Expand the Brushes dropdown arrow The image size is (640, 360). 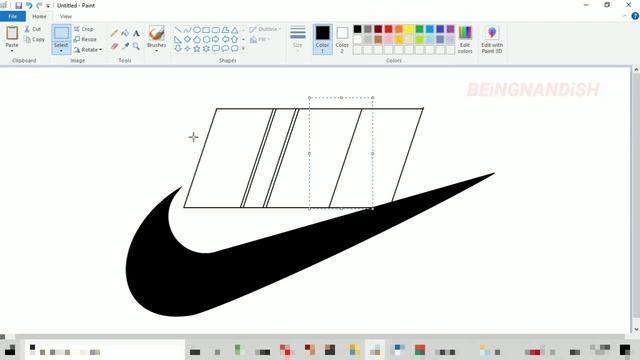point(156,51)
